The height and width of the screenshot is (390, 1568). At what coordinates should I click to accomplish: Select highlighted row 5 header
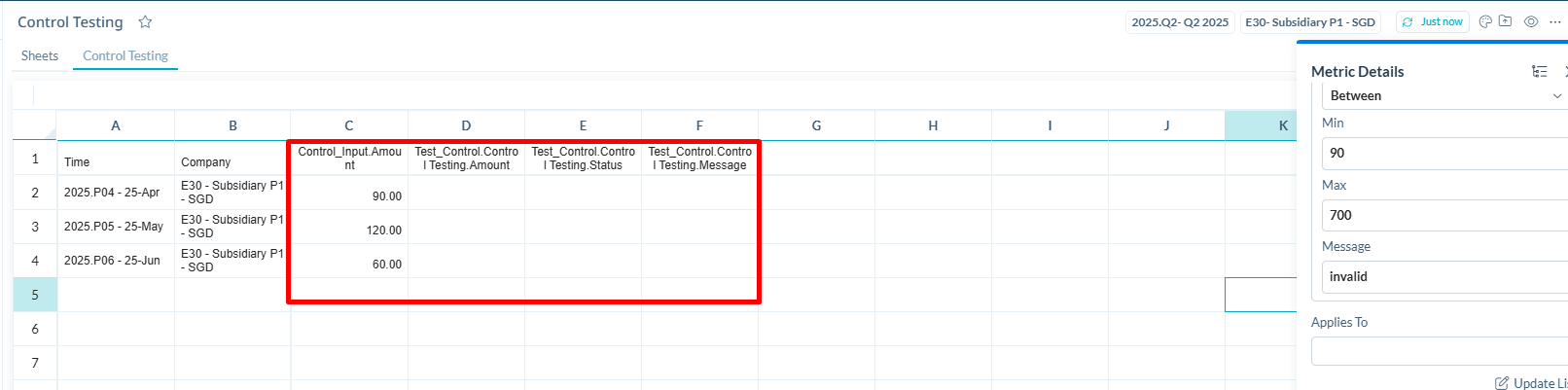[35, 295]
